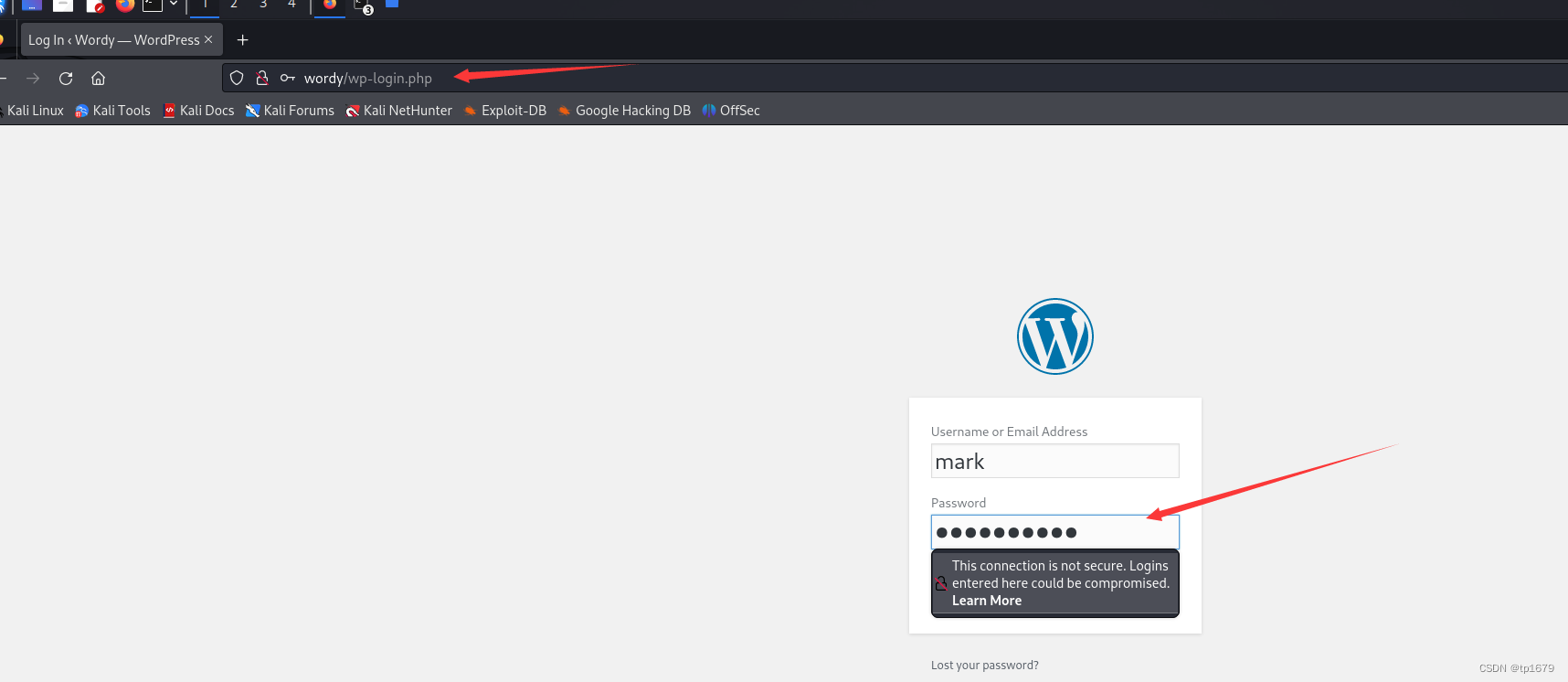
Task: Switch to workspace 3 in the panel
Action: point(263,5)
